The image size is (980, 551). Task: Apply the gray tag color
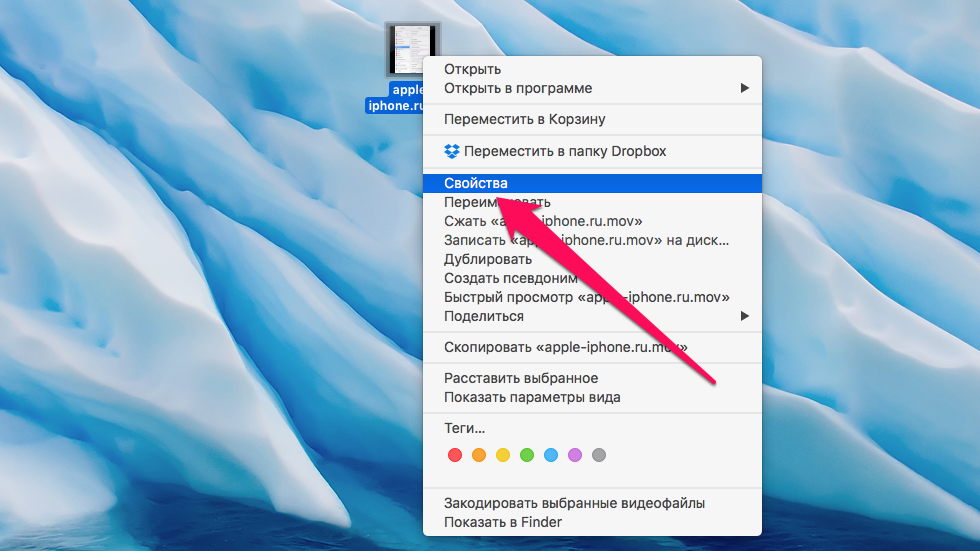coord(599,455)
